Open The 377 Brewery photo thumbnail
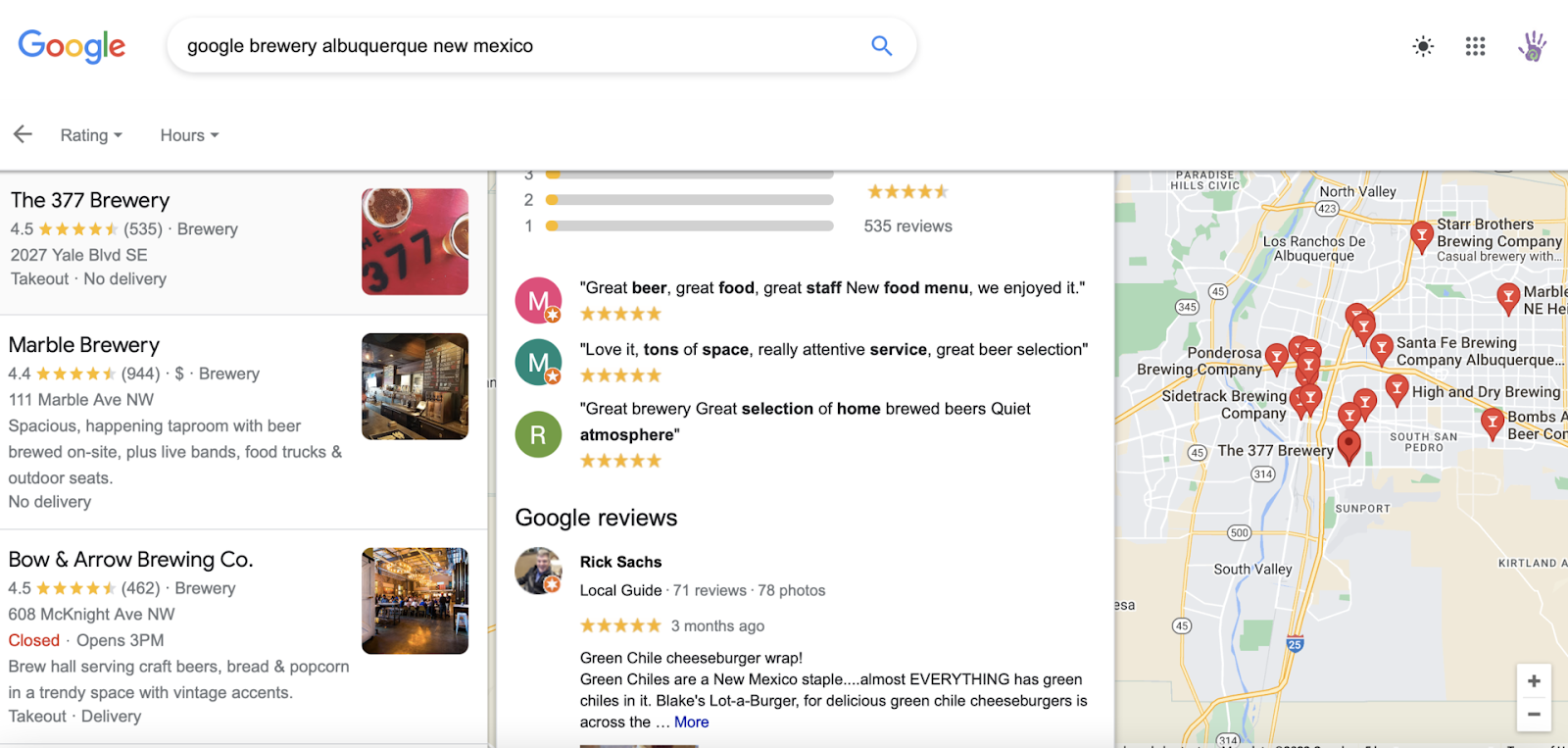Image resolution: width=1568 pixels, height=748 pixels. pos(415,242)
